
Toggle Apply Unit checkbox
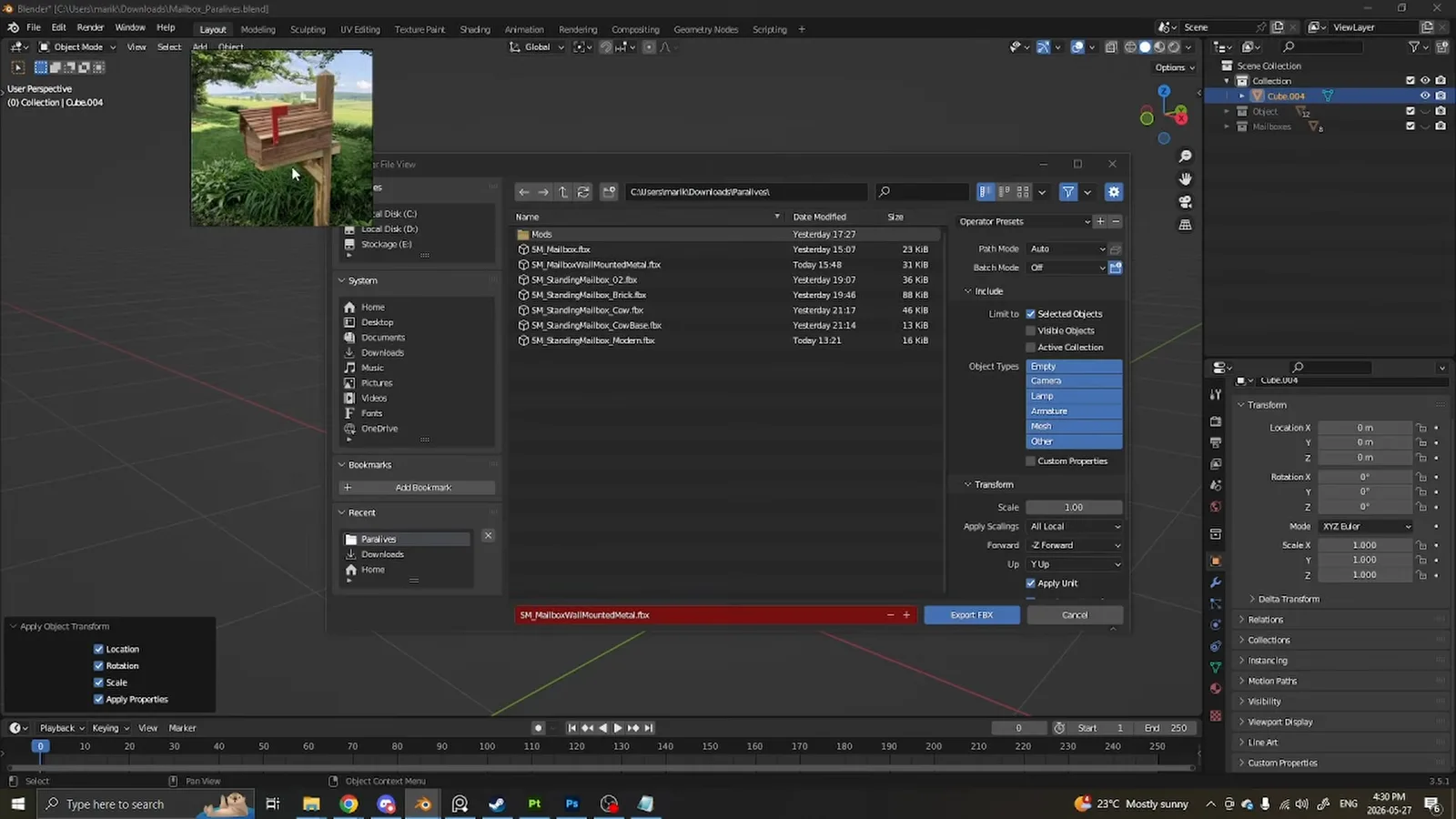pos(1031,583)
